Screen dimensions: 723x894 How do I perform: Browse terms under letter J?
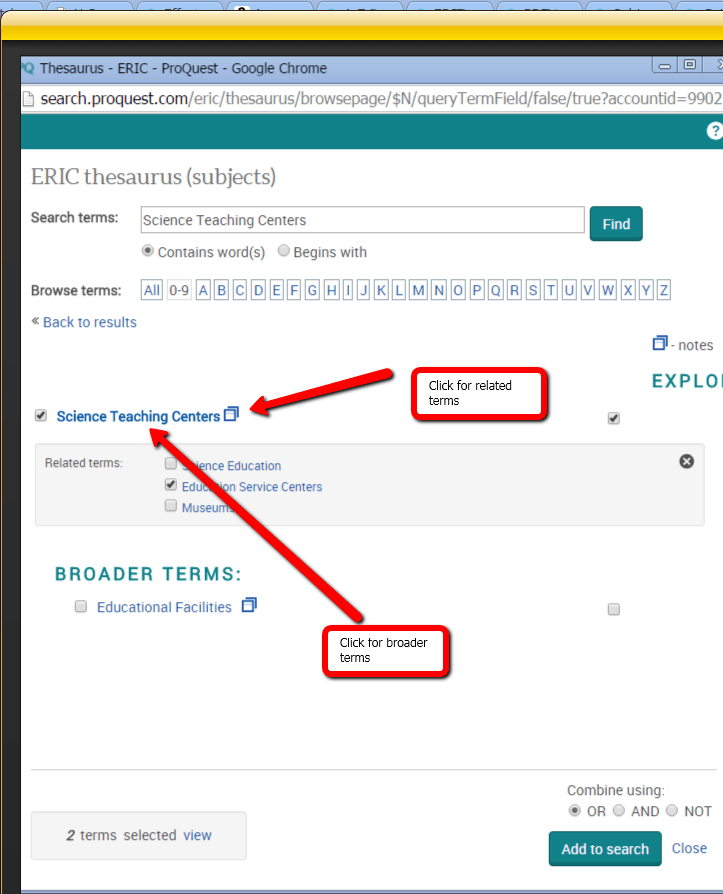pos(363,290)
